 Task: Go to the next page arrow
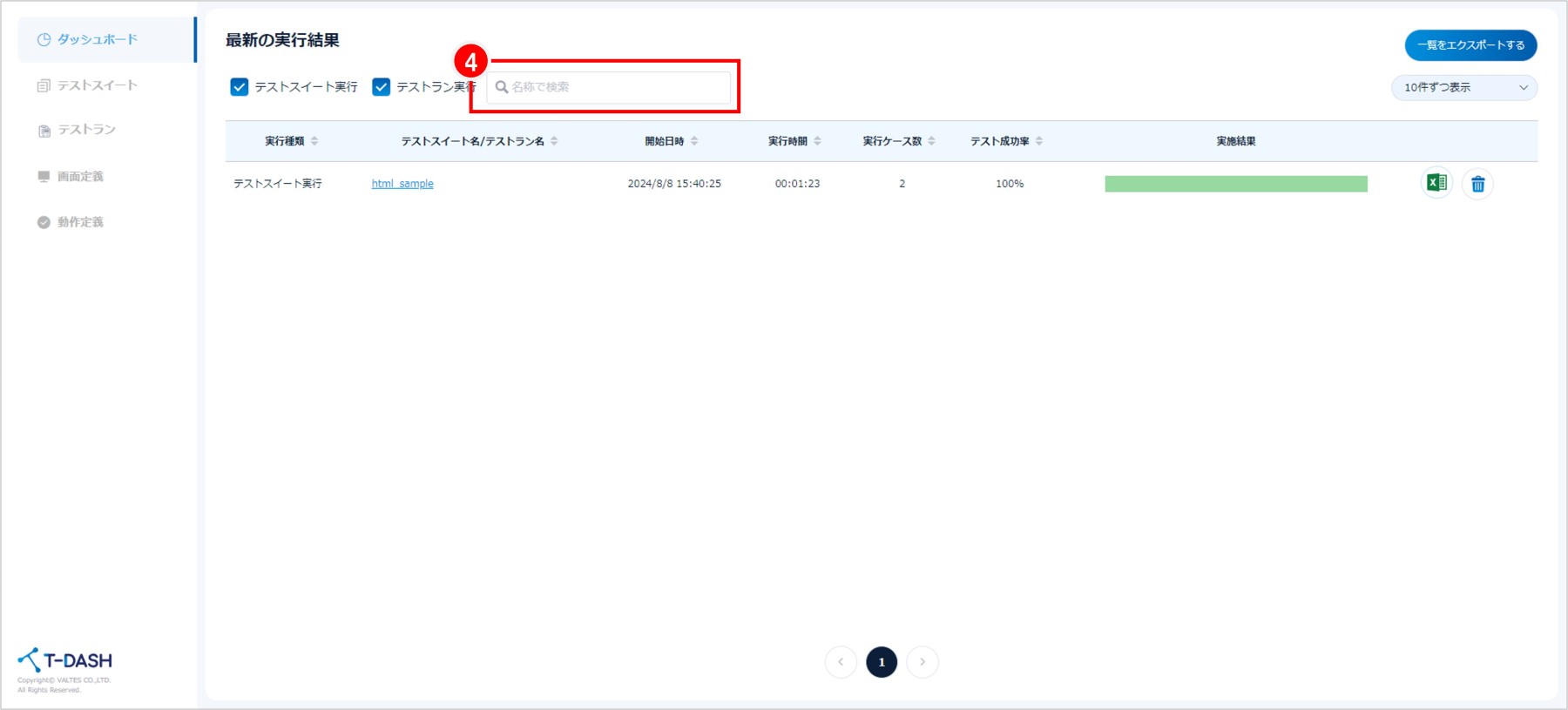click(923, 662)
